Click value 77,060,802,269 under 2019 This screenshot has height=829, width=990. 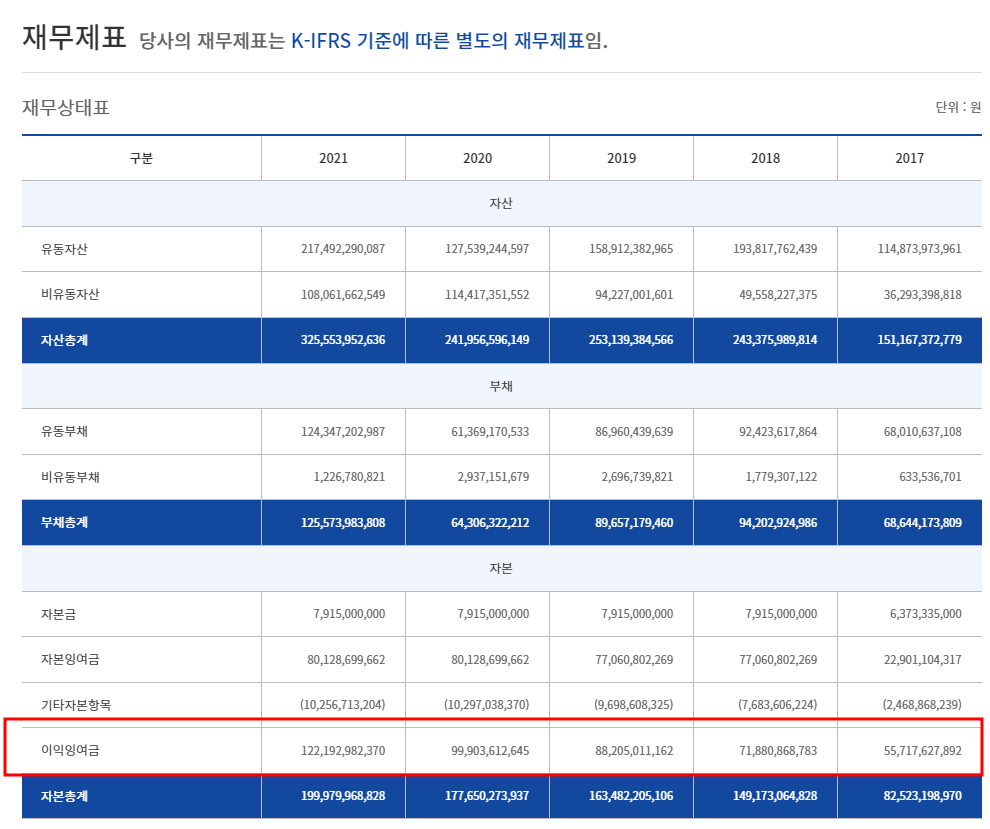click(634, 659)
